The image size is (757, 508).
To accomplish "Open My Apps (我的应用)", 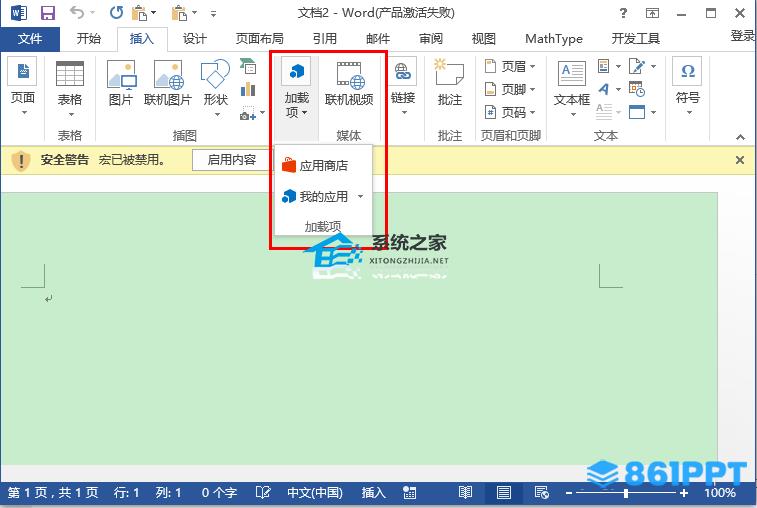I will 315,197.
